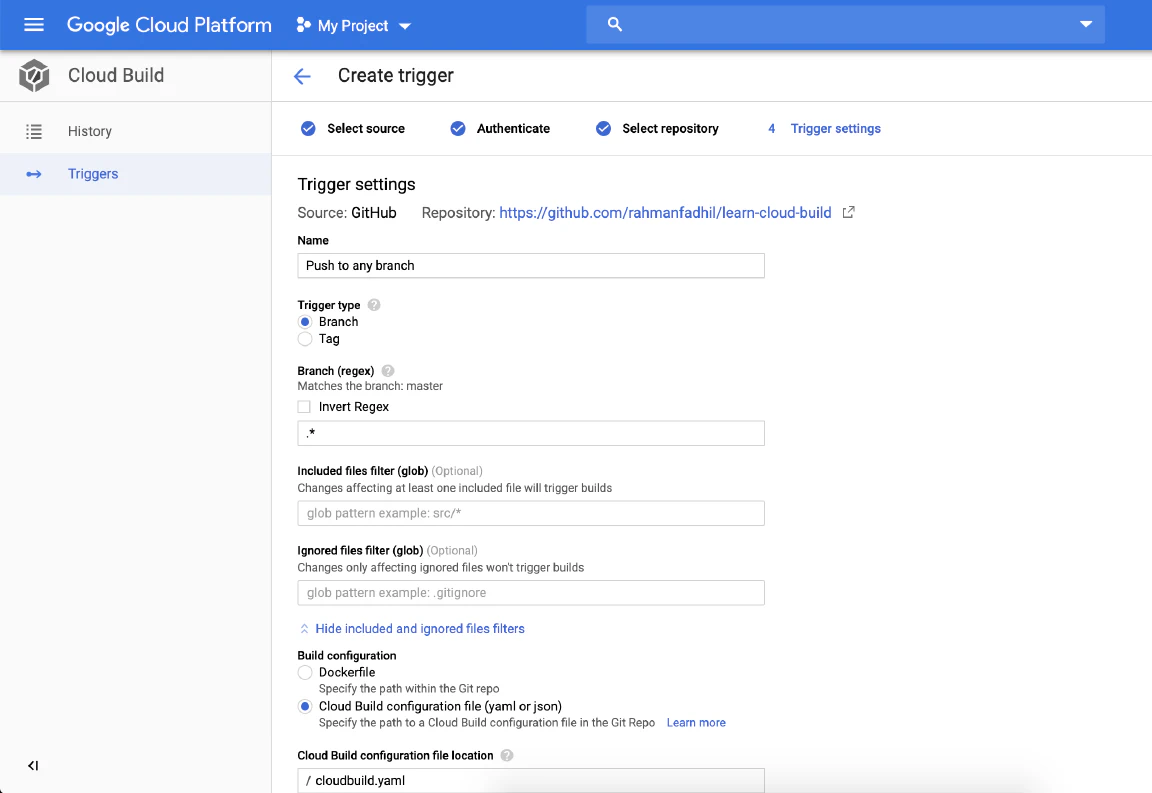This screenshot has height=793, width=1152.
Task: Click help icon next to Branch (regex)
Action: 388,371
